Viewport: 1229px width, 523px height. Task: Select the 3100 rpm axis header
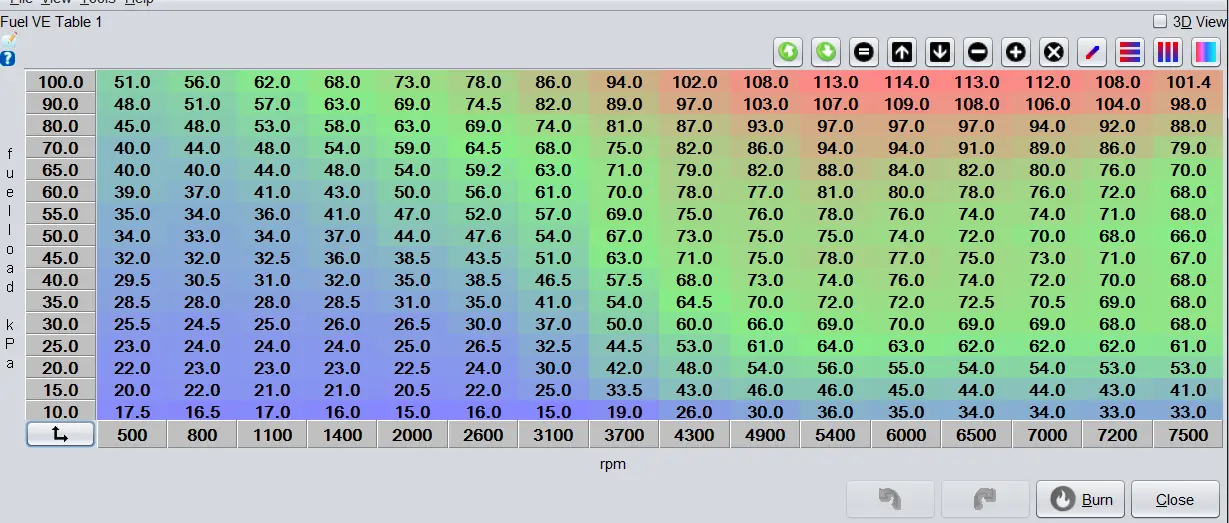[554, 434]
